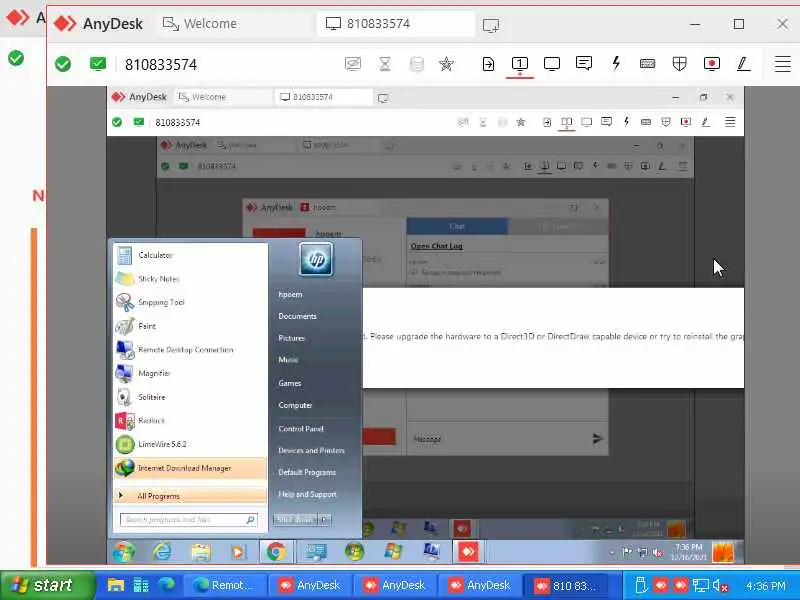Image resolution: width=800 pixels, height=600 pixels.
Task: Activate the whiteboard pen icon in outer toolbar
Action: pyautogui.click(x=743, y=64)
